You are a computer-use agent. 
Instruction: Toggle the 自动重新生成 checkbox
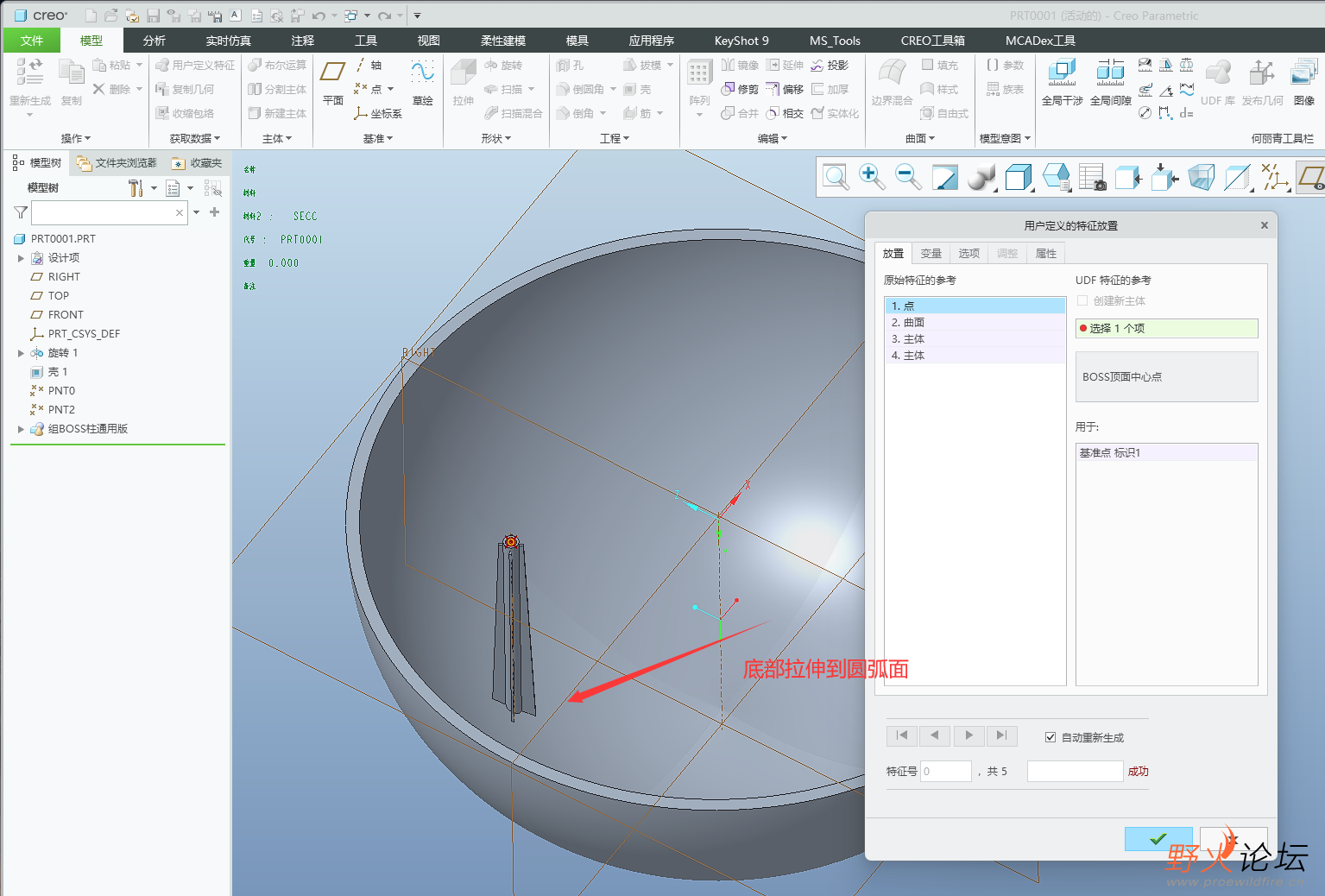point(1051,737)
